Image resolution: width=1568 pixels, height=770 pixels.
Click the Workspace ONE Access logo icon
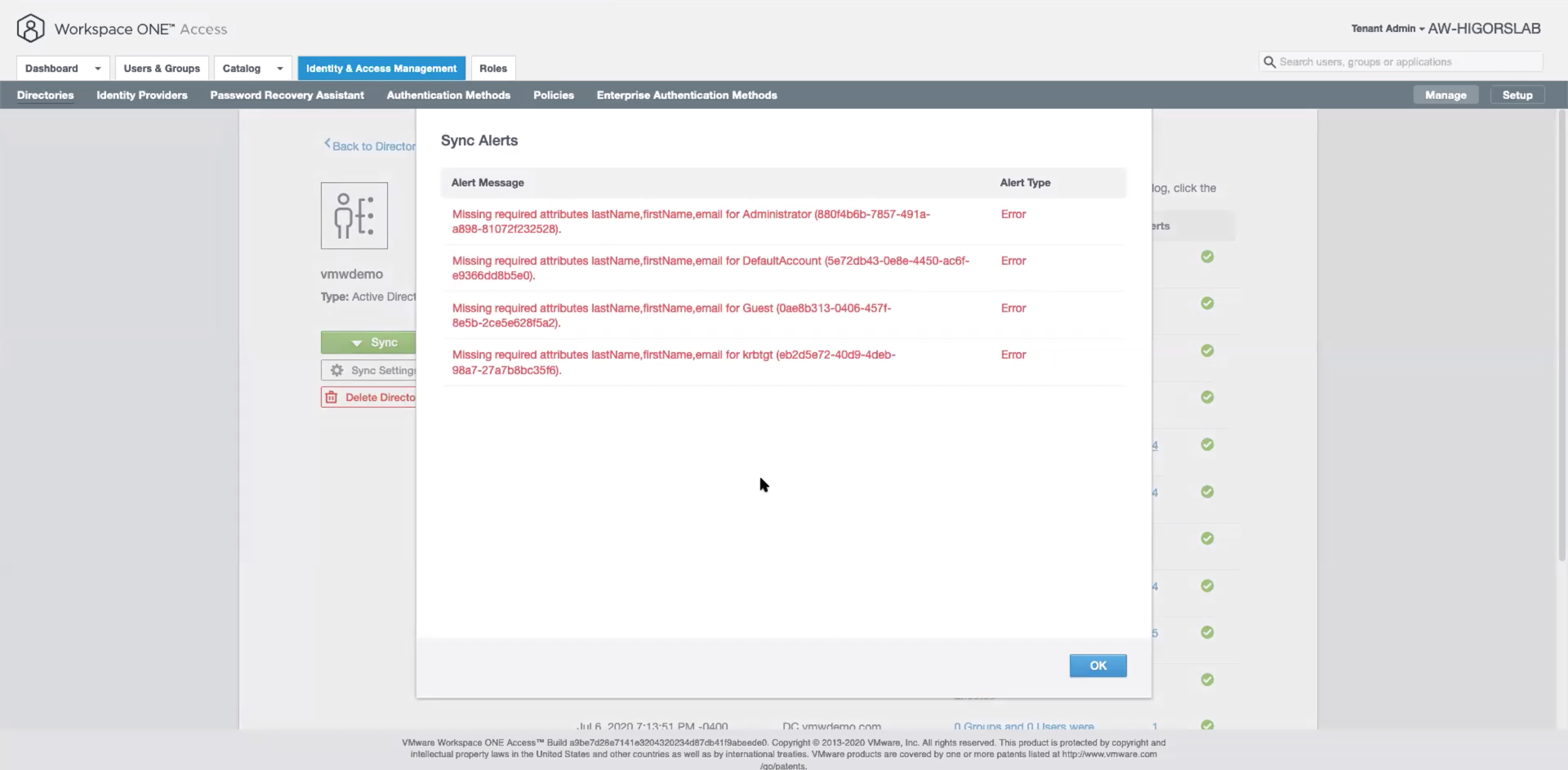(30, 28)
